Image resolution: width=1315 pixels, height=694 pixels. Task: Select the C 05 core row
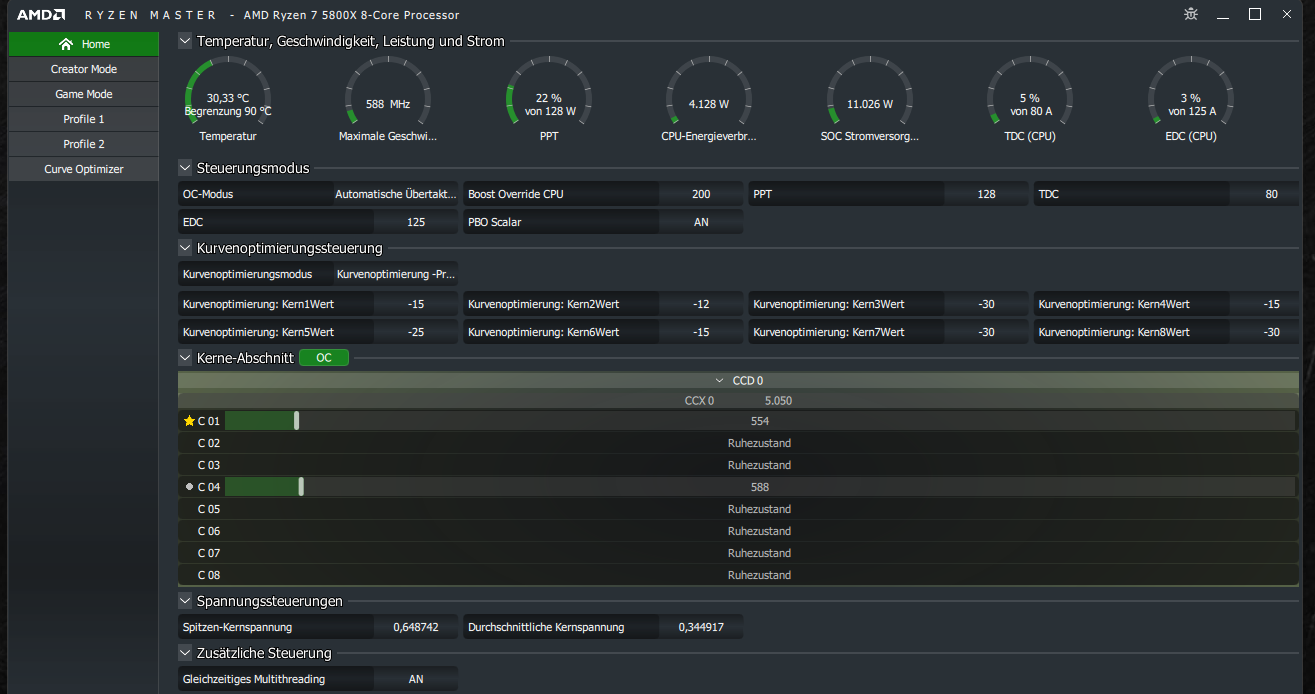[x=738, y=509]
